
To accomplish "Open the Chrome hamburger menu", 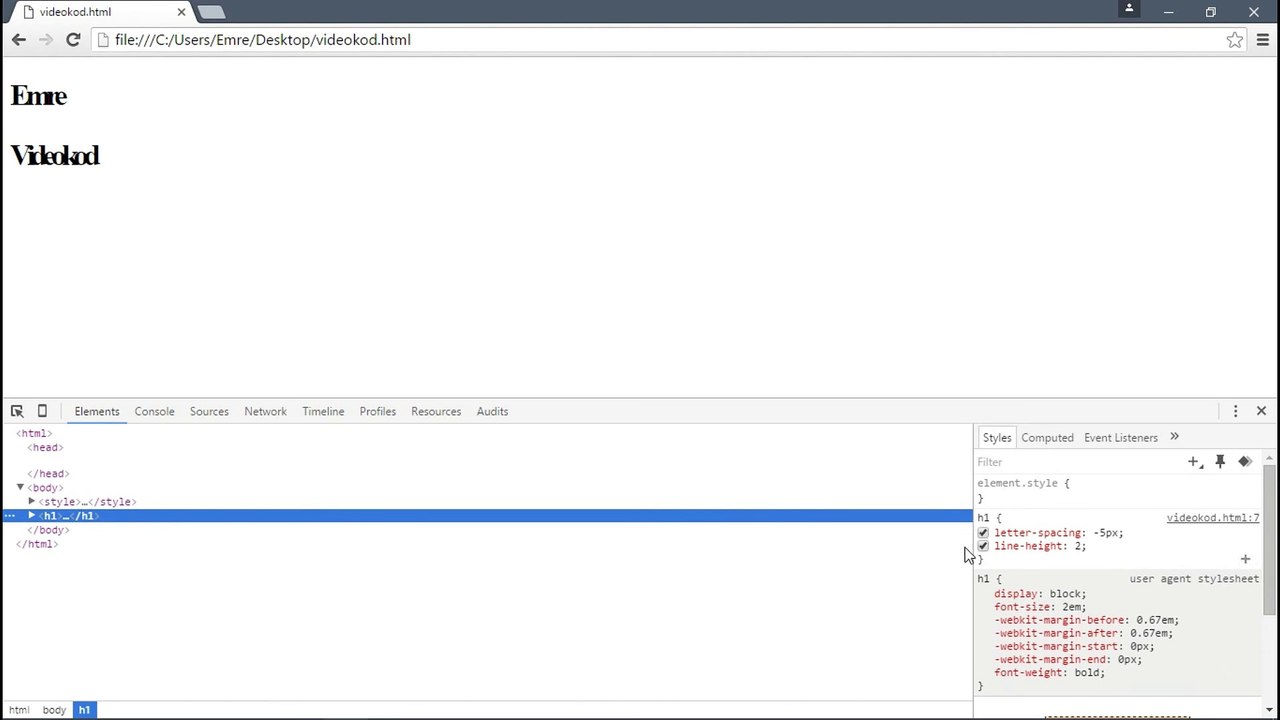I will tap(1262, 40).
